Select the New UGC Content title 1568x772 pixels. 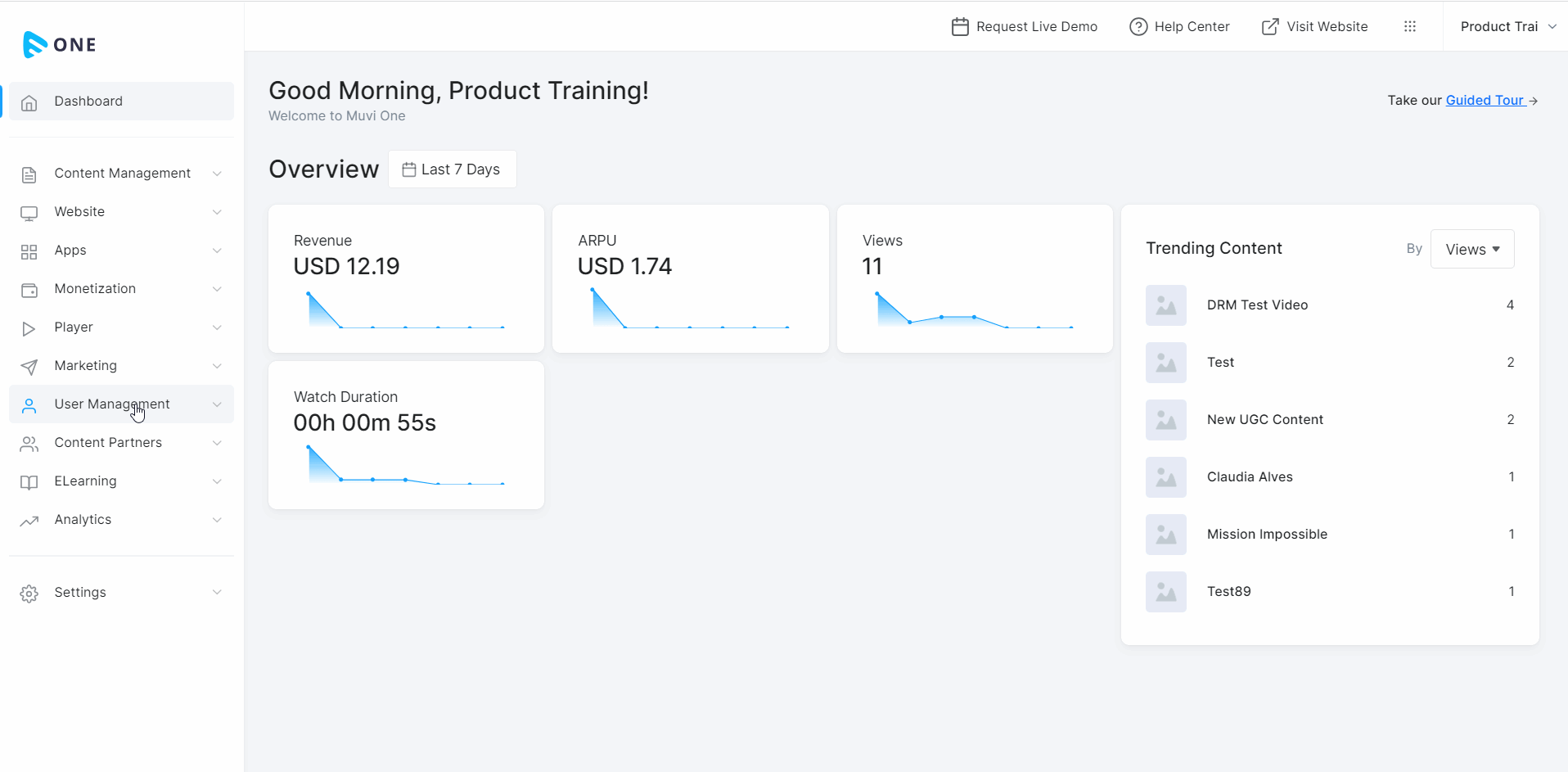point(1264,419)
